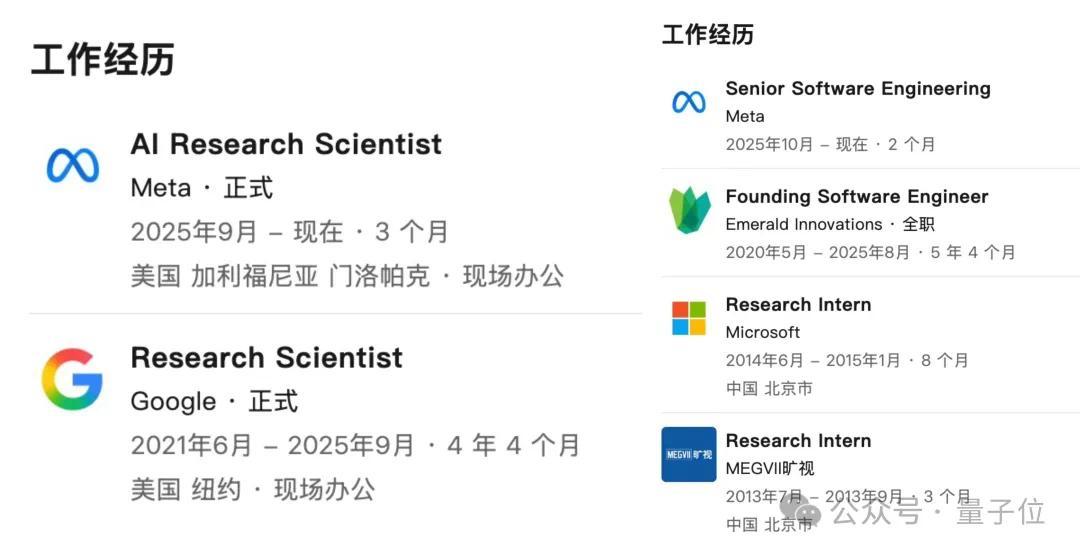Image resolution: width=1080 pixels, height=555 pixels.
Task: Click the Google · 正式 company text
Action: (214, 402)
